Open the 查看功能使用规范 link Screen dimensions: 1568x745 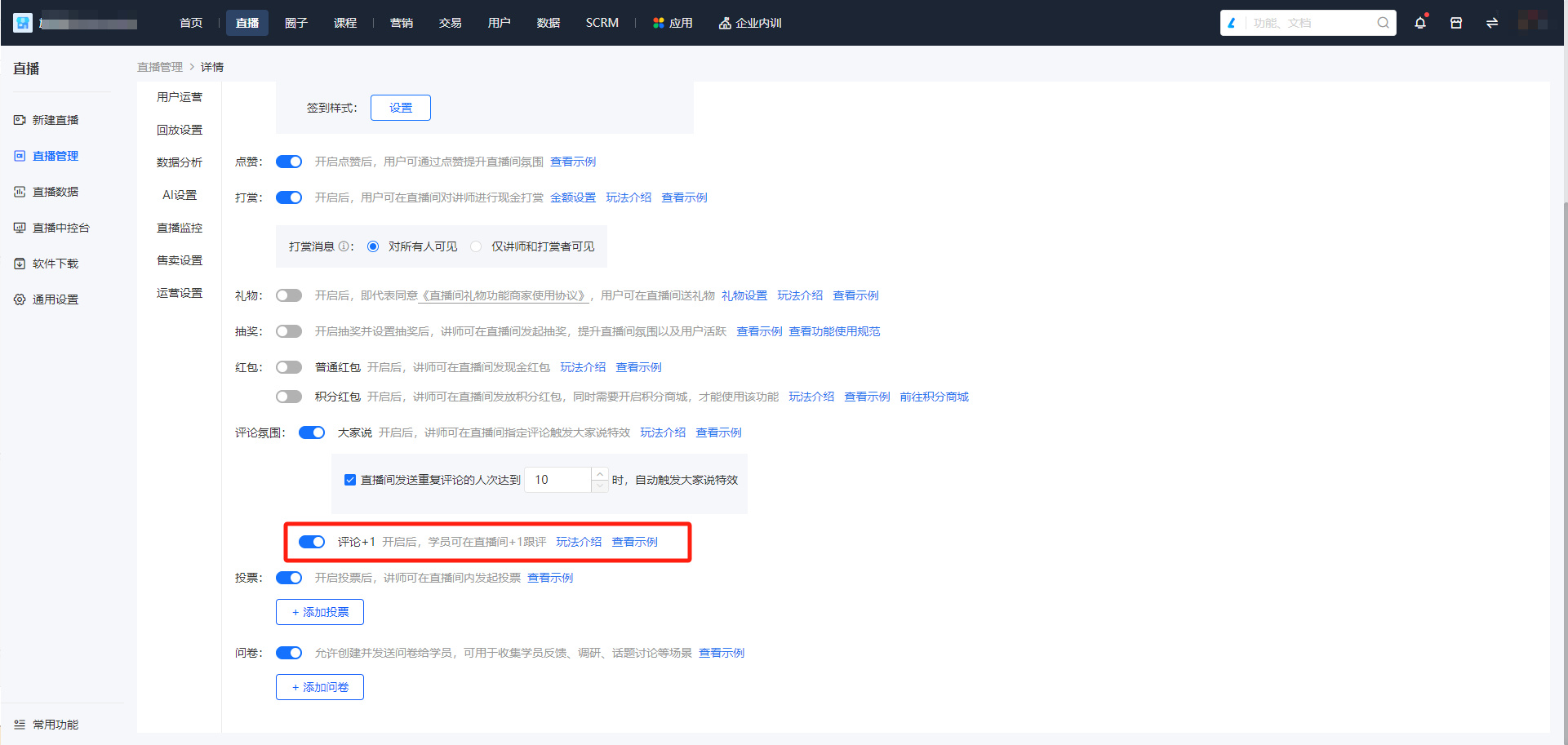[834, 331]
